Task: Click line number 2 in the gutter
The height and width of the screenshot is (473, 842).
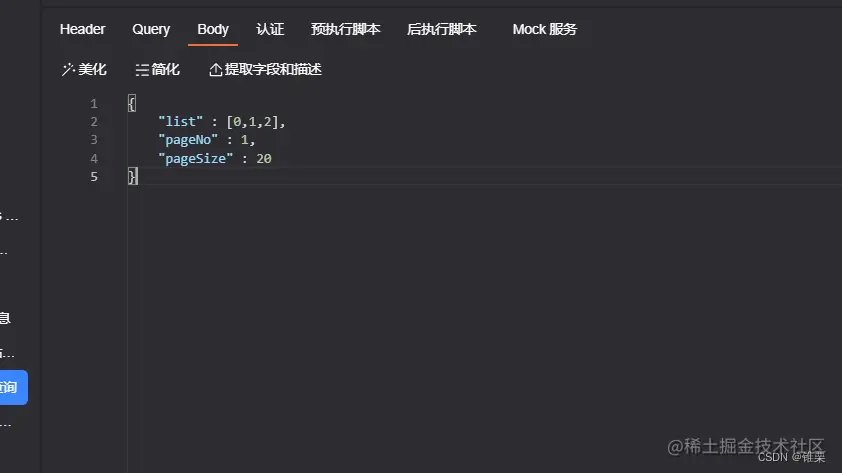Action: pos(94,121)
